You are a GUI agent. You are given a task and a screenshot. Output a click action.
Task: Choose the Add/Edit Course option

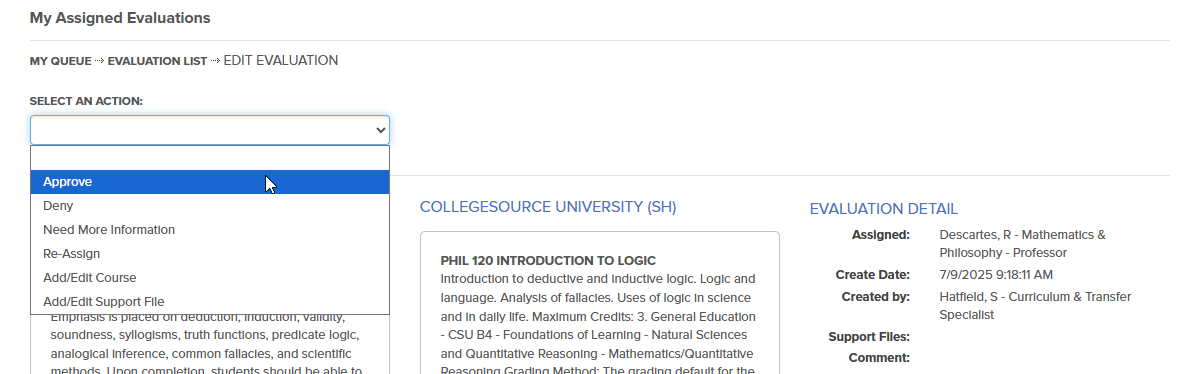[x=210, y=278]
